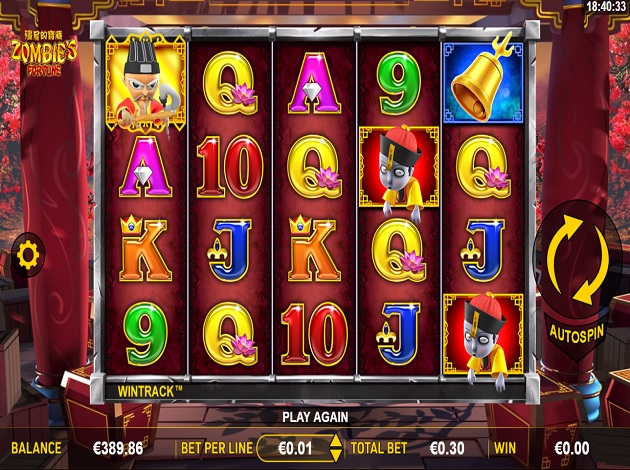Open the settings gear icon
Viewport: 630px width, 470px height.
(28, 255)
